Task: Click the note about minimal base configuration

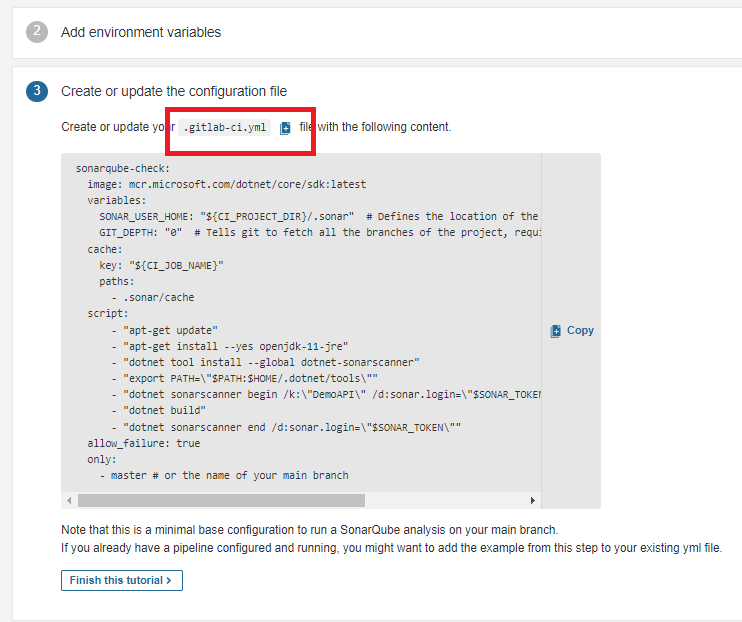Action: [309, 530]
